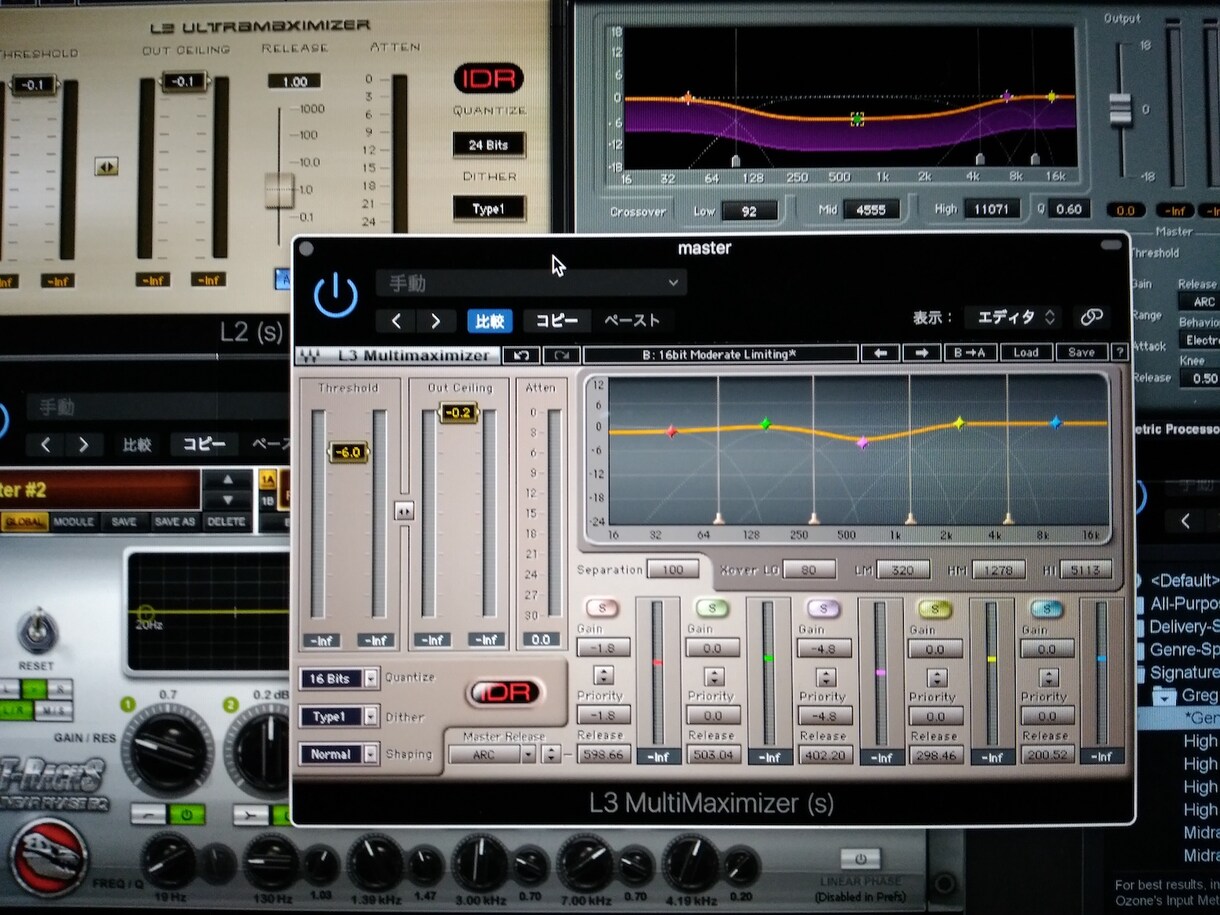Open the L3 Dither Type1 dropdown
Image resolution: width=1220 pixels, height=915 pixels.
pos(340,717)
